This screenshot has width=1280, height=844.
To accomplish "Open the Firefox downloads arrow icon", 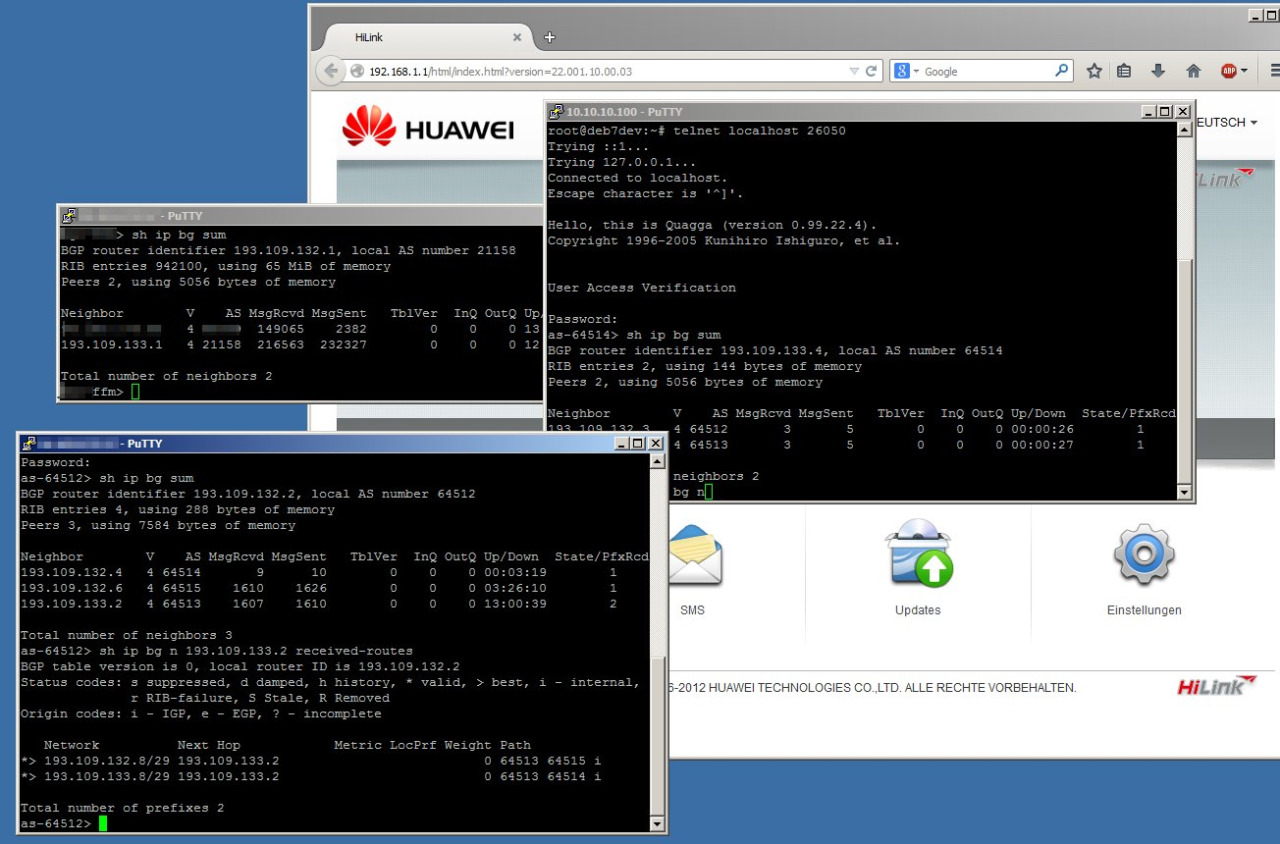I will pos(1158,71).
